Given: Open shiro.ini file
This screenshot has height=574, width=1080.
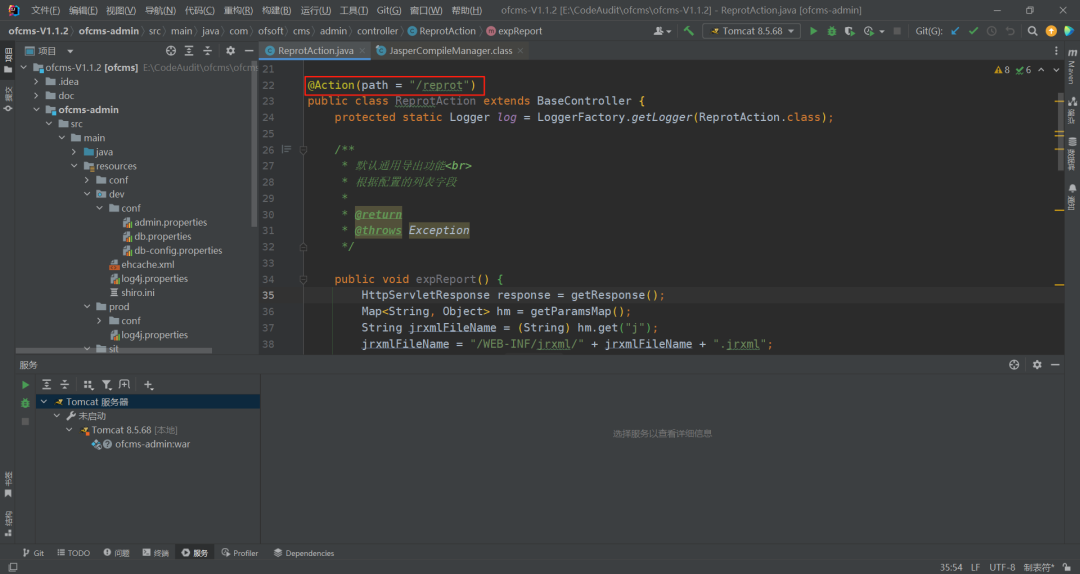Looking at the screenshot, I should 138,293.
